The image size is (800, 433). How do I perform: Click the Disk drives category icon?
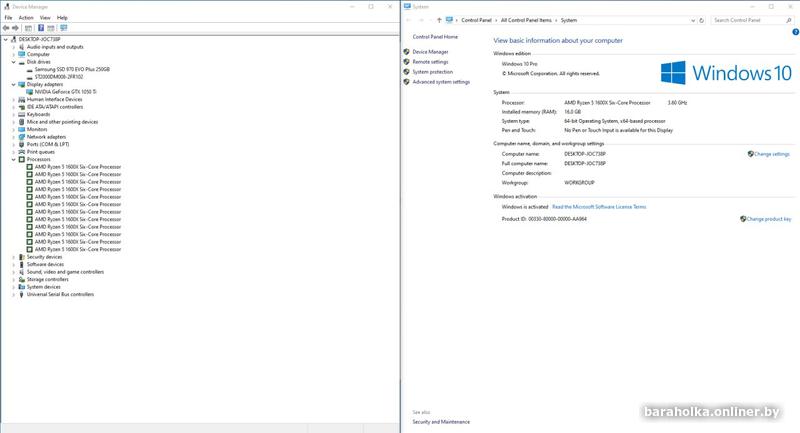point(21,62)
